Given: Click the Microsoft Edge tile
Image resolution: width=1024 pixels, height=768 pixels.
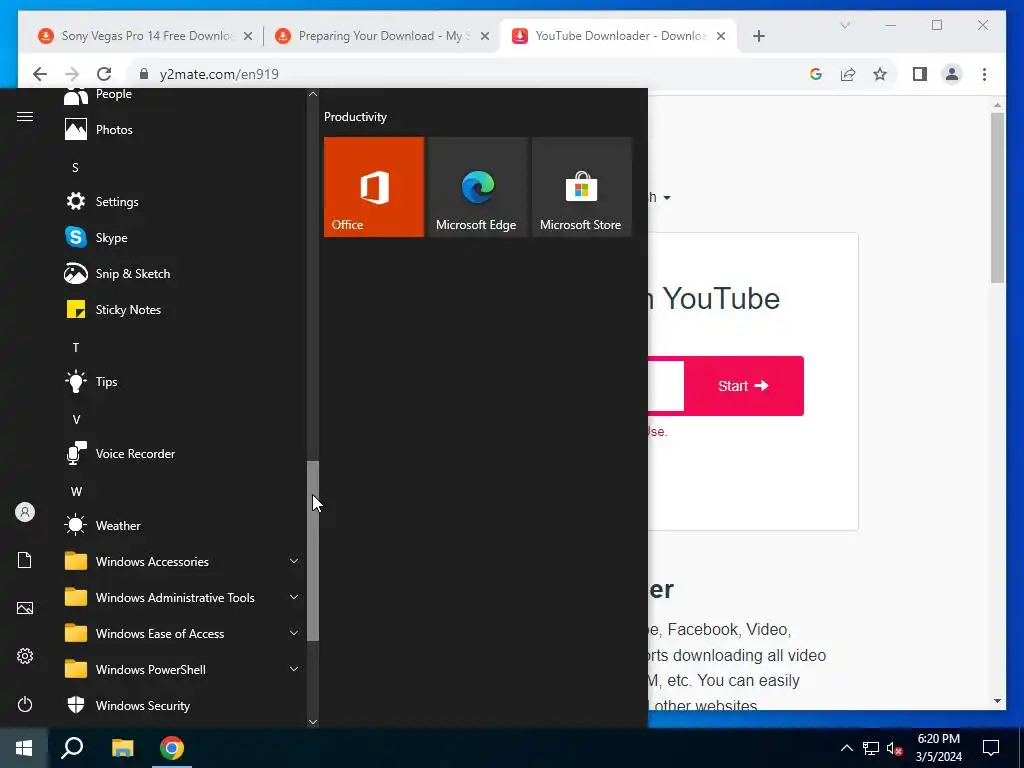Looking at the screenshot, I should point(478,187).
